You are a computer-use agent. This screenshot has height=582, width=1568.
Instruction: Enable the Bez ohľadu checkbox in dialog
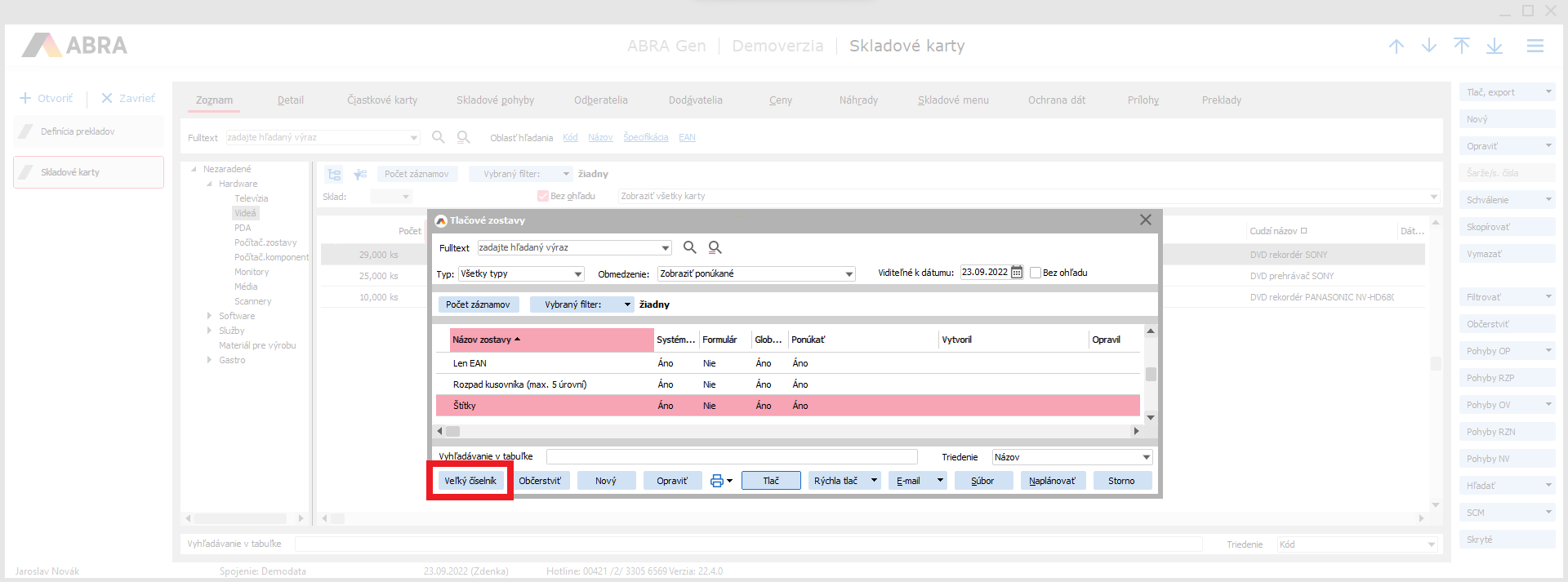pyautogui.click(x=1036, y=273)
